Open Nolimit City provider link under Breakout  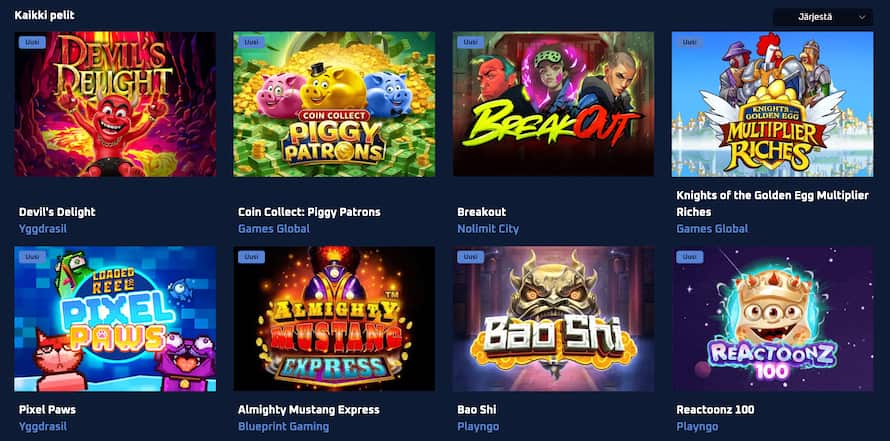[x=488, y=229]
